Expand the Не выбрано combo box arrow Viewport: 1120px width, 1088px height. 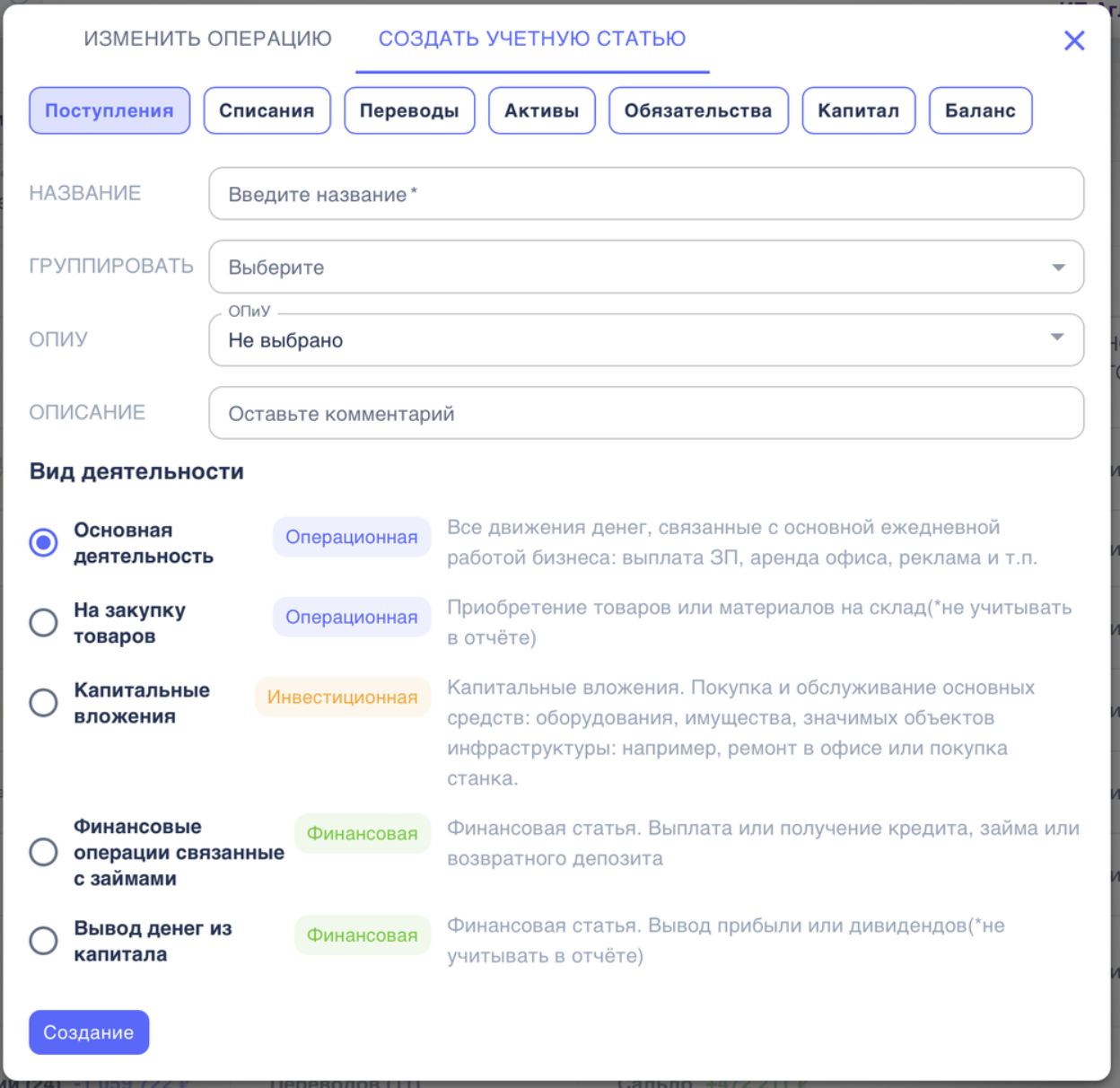pos(1057,338)
